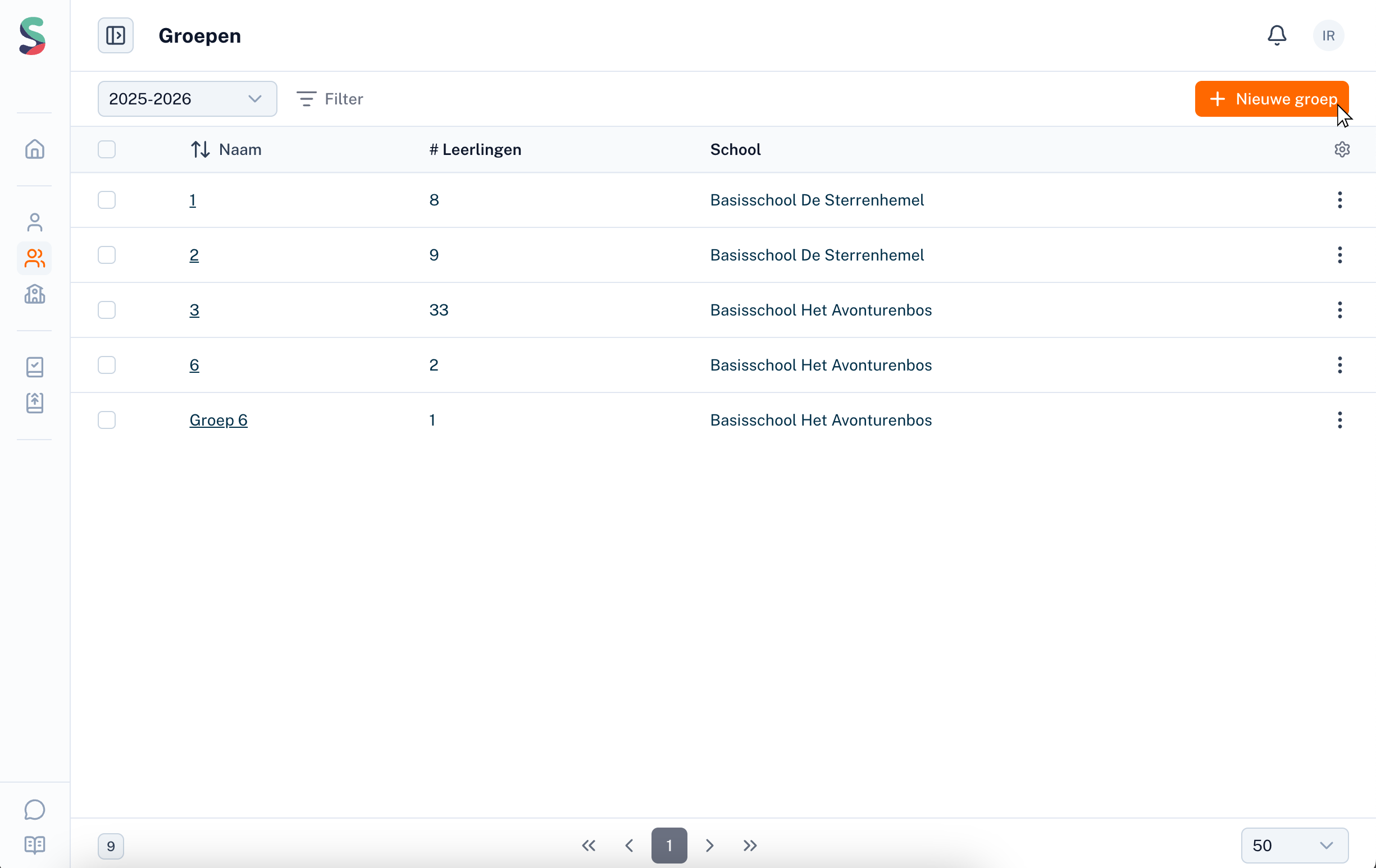Open the single-user students icon

click(35, 222)
